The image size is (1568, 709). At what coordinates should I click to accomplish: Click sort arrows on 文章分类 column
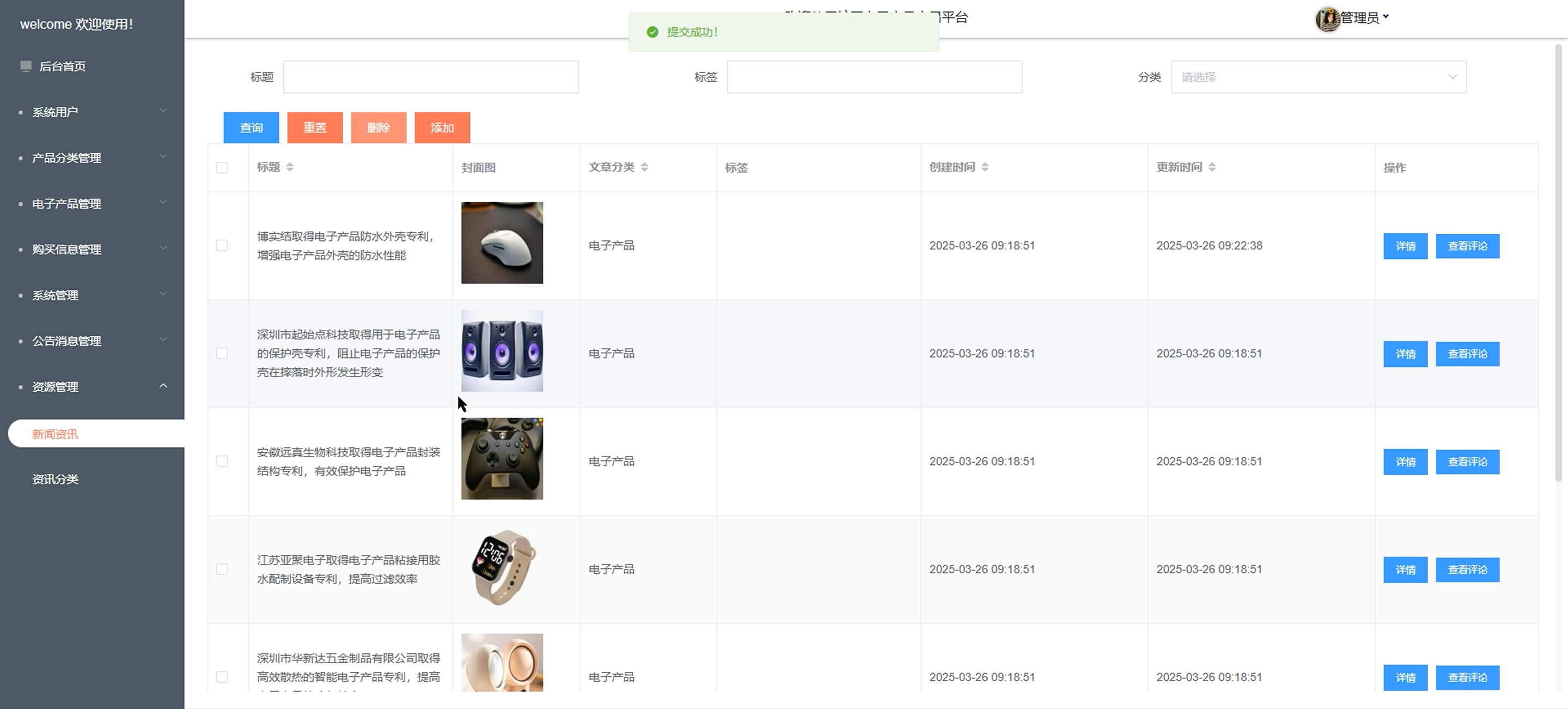pyautogui.click(x=644, y=167)
